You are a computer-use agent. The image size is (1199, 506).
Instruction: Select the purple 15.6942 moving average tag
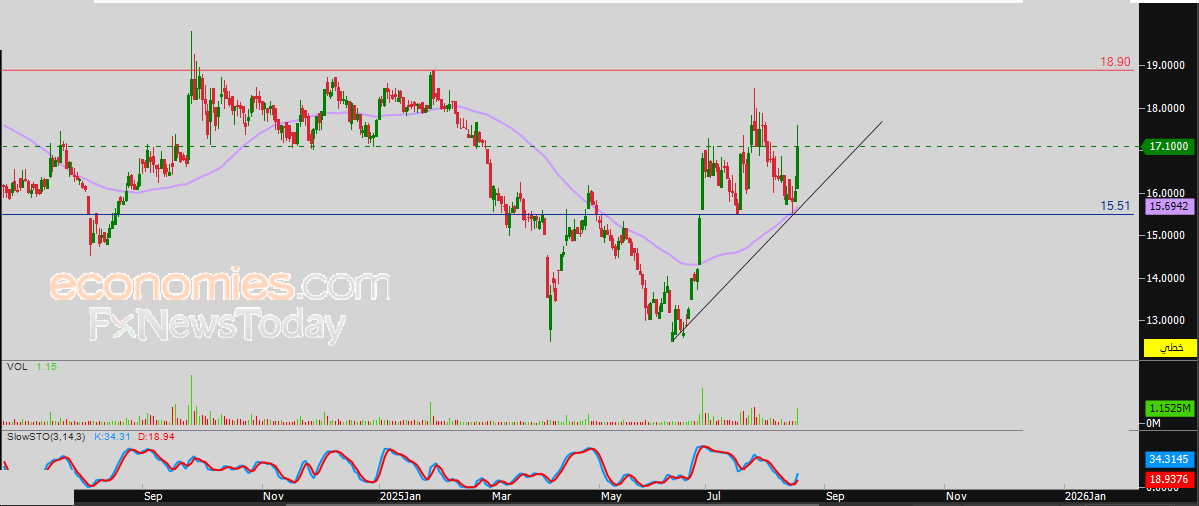1169,206
